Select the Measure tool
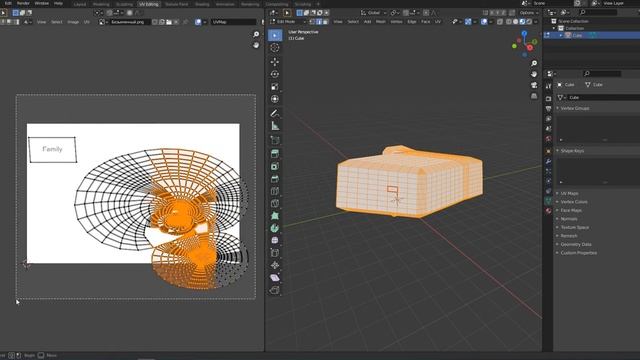Screen dimensions: 640x360 275,126
